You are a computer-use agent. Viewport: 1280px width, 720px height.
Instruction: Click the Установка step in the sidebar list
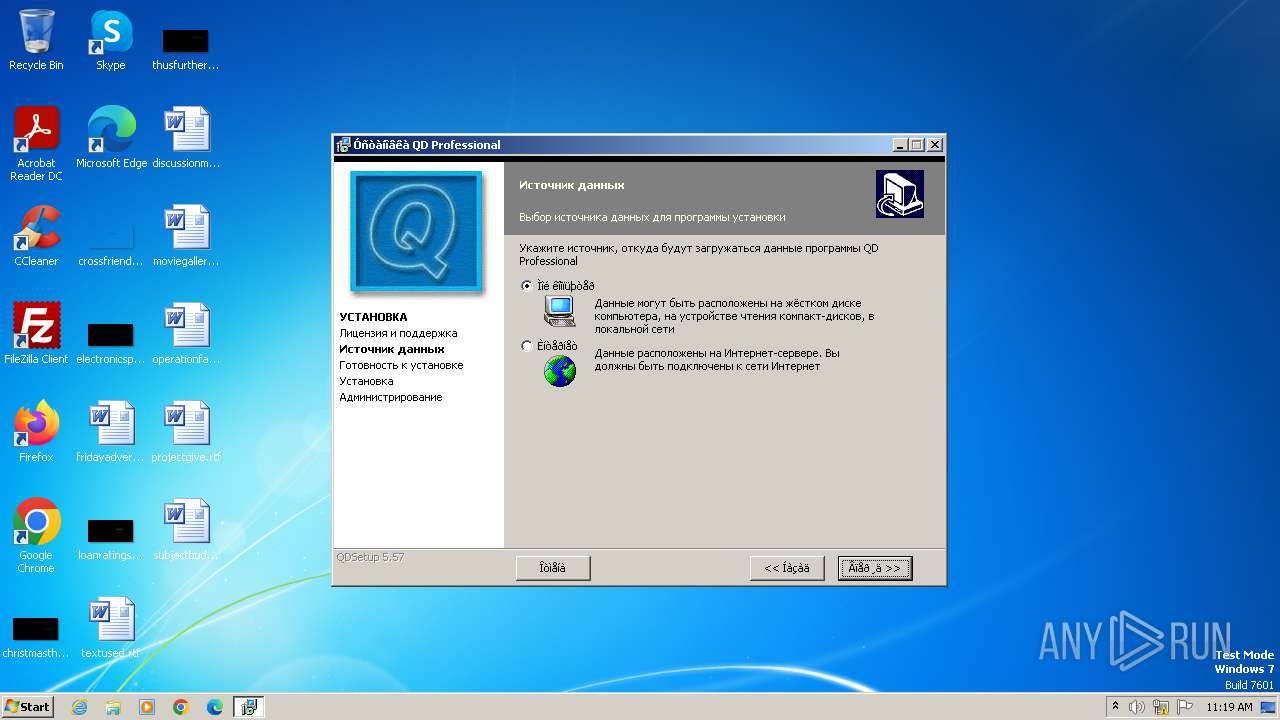(x=366, y=381)
